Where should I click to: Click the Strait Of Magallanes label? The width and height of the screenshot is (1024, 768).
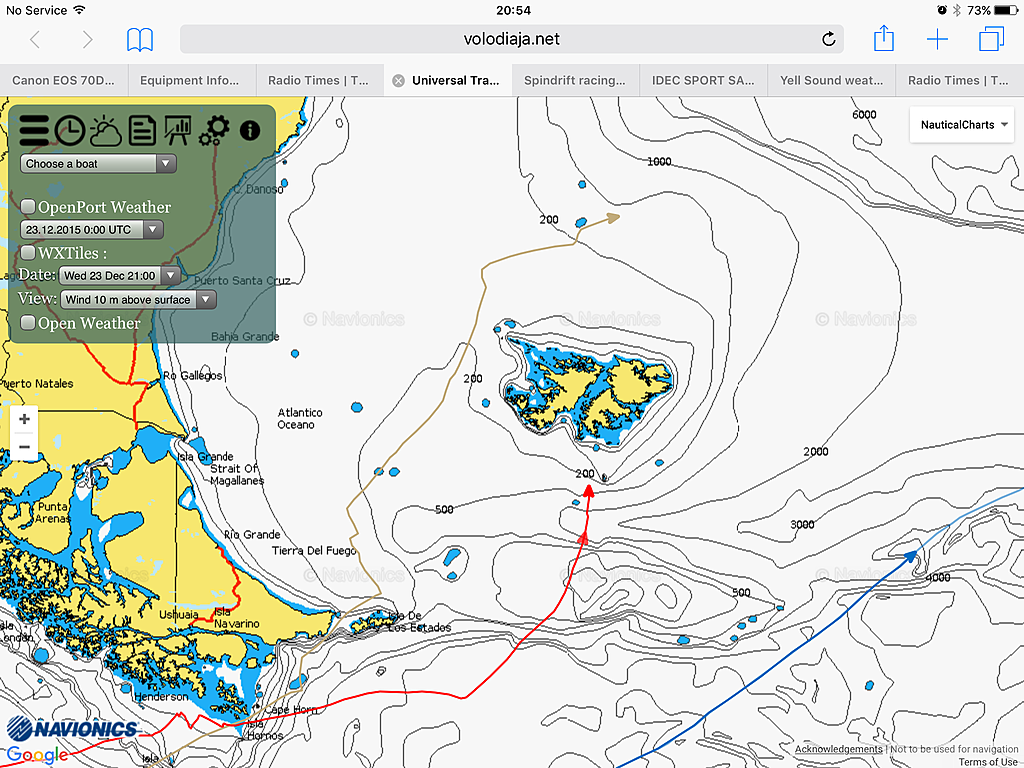pyautogui.click(x=236, y=474)
